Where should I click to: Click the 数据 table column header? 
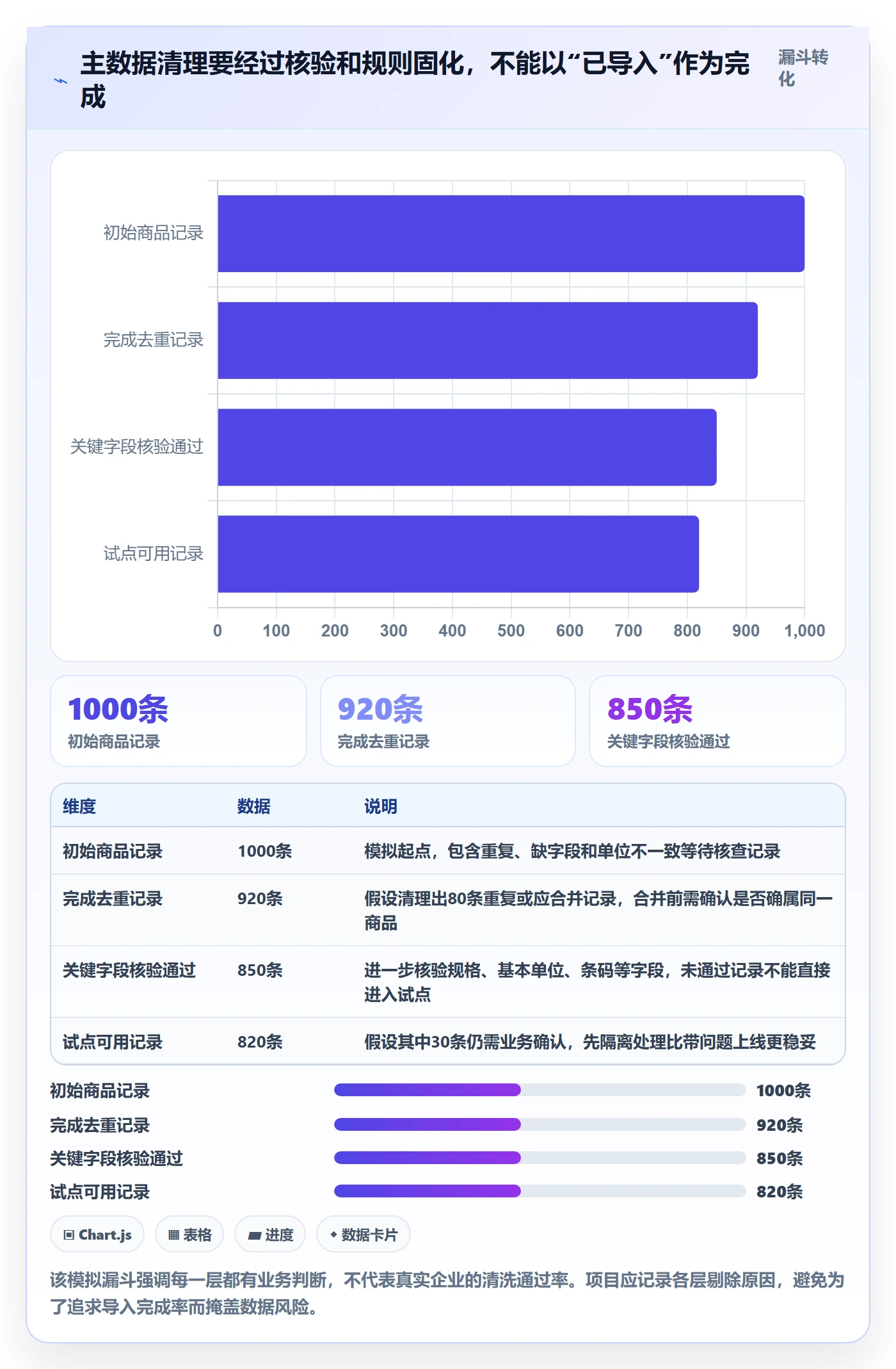(254, 806)
